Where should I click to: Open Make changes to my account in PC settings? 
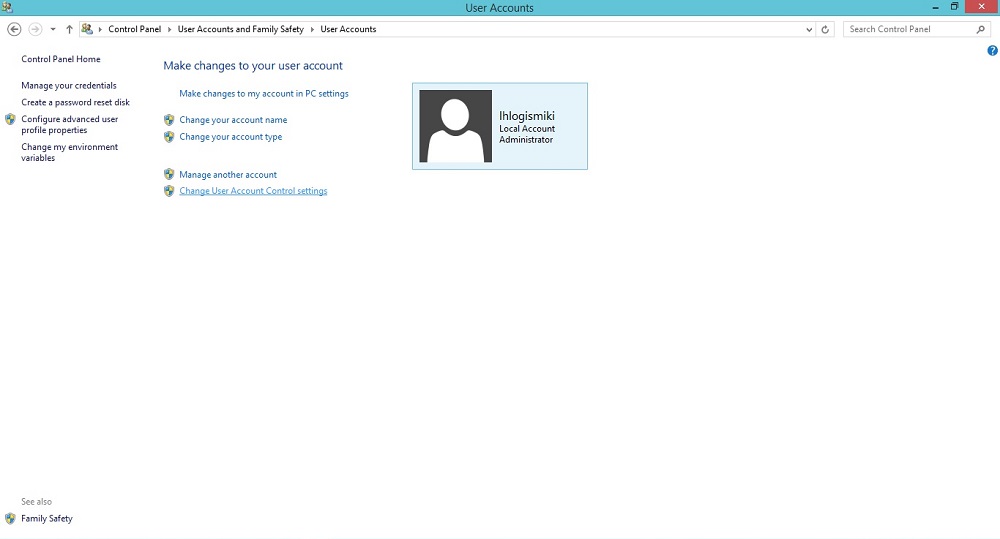(x=264, y=93)
